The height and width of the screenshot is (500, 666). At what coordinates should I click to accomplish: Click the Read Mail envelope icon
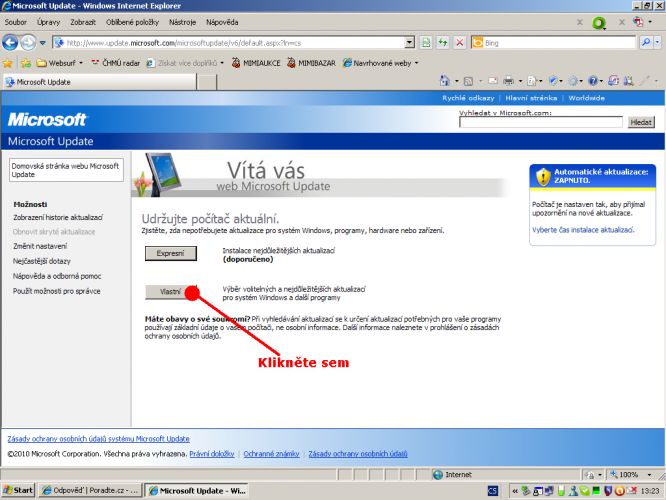pos(493,81)
